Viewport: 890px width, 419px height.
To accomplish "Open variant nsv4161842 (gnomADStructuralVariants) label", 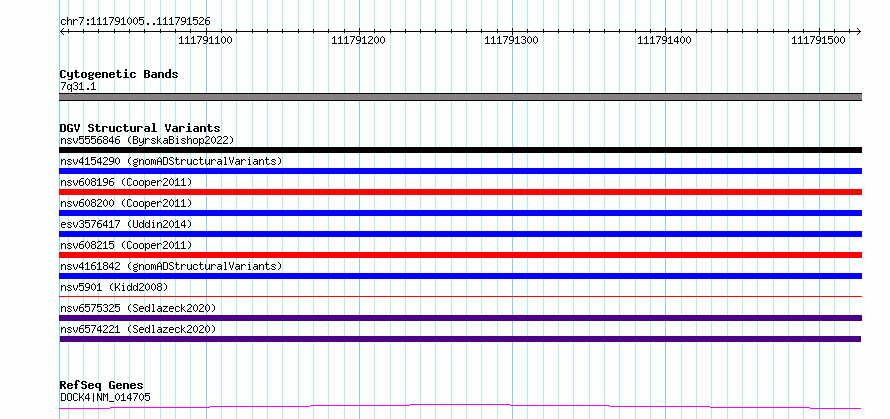I will [171, 266].
